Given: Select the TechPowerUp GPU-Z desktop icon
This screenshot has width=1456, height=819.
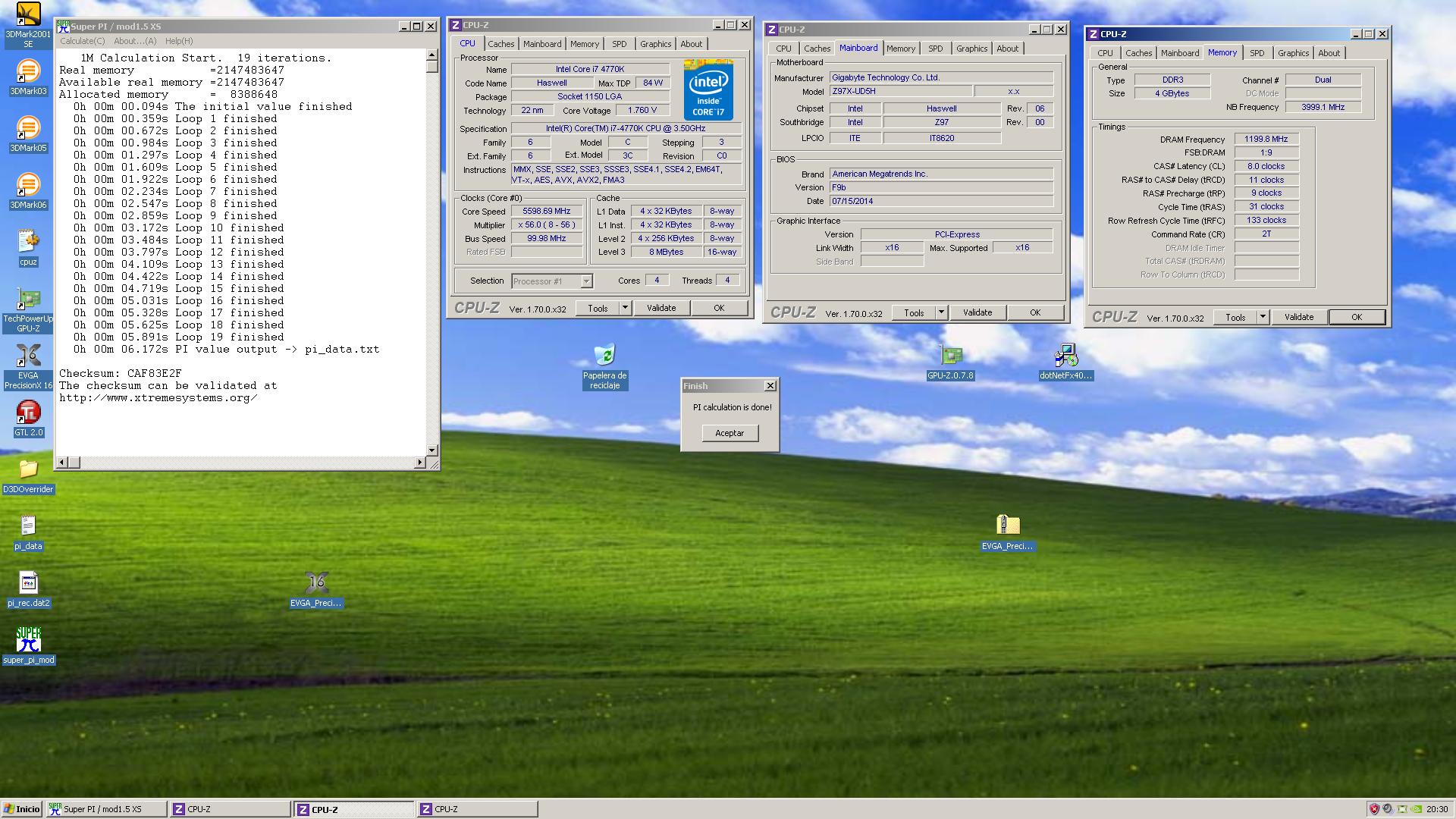Looking at the screenshot, I should (x=28, y=310).
